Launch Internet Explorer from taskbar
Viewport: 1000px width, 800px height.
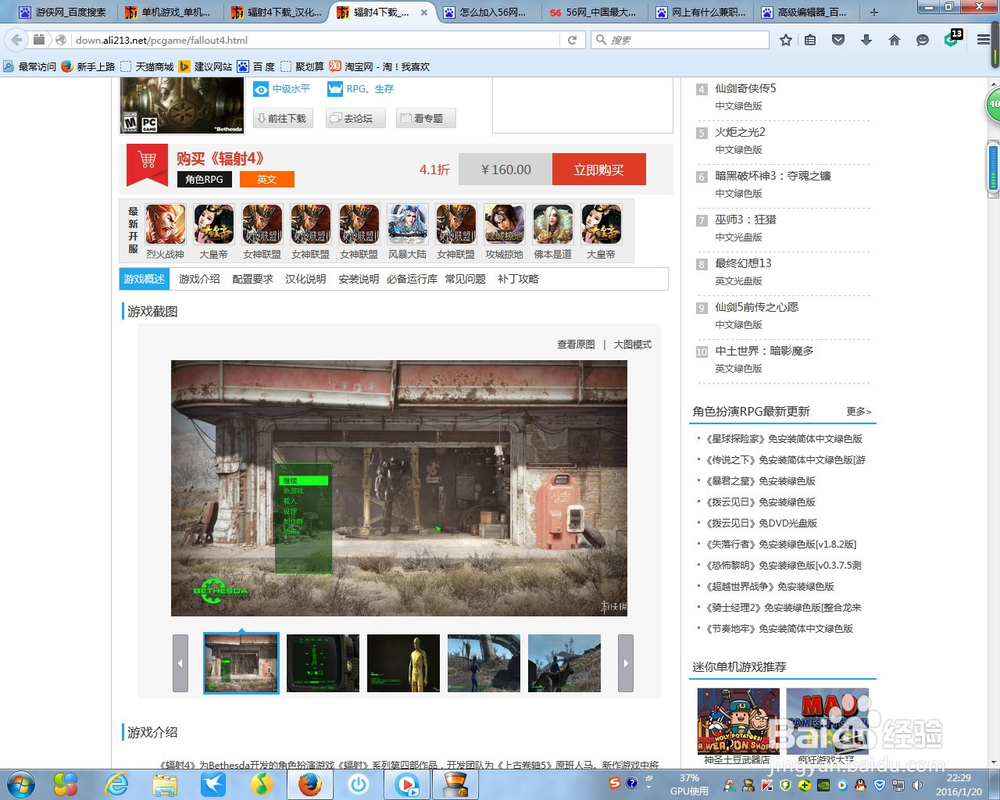117,784
